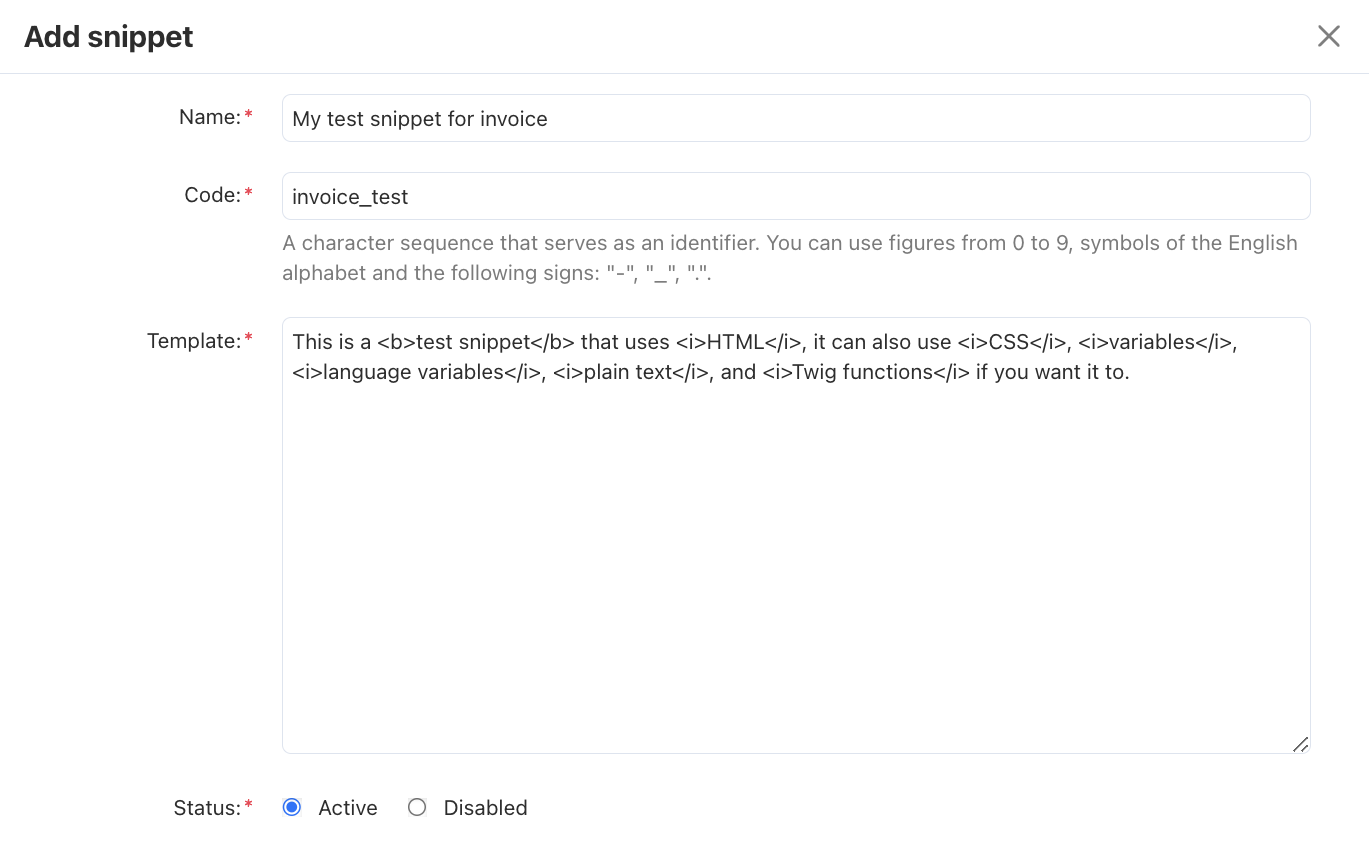
Task: Click the "Active" label text
Action: [348, 808]
